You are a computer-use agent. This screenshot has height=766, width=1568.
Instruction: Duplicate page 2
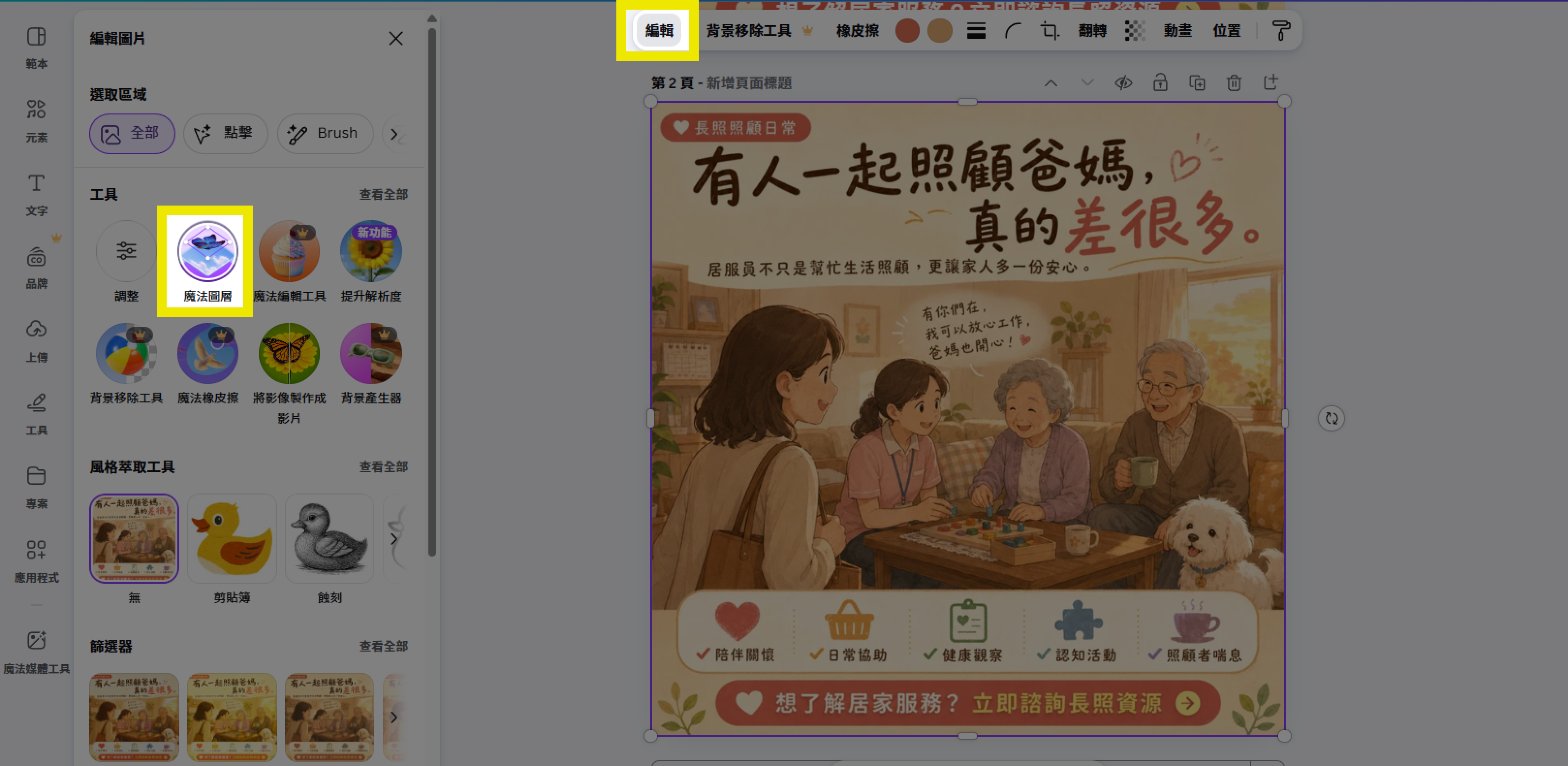(x=1197, y=83)
